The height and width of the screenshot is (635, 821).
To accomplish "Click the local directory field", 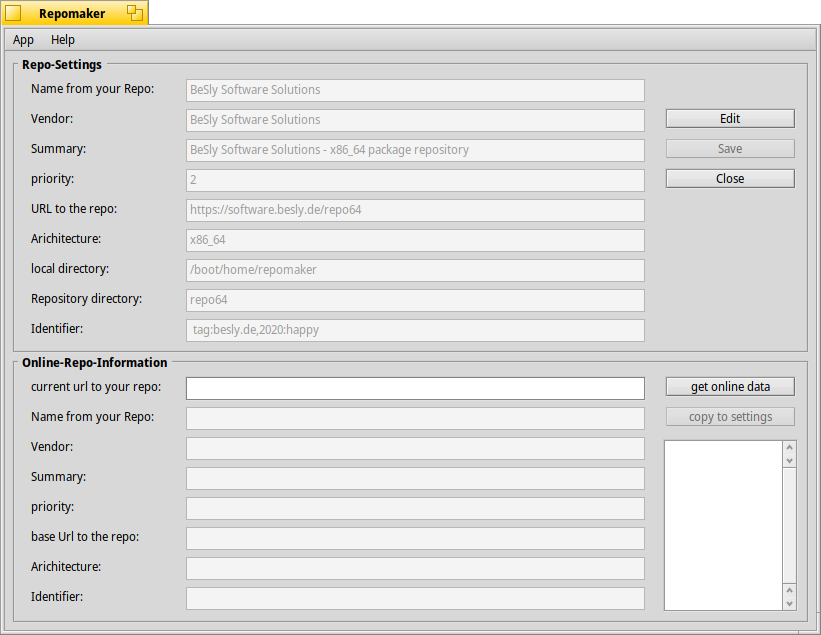I will tap(415, 270).
